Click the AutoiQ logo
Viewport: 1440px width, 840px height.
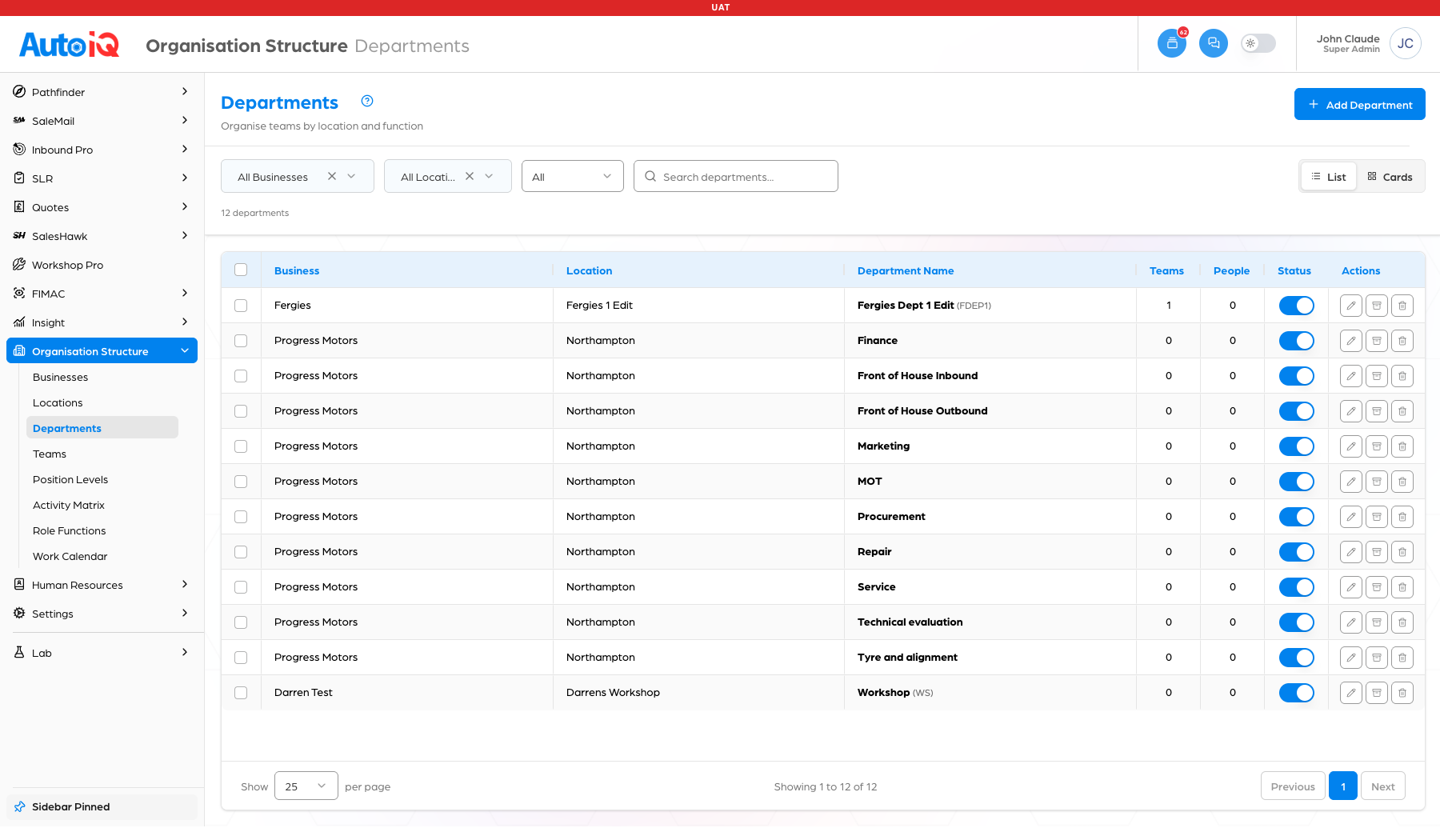(70, 44)
